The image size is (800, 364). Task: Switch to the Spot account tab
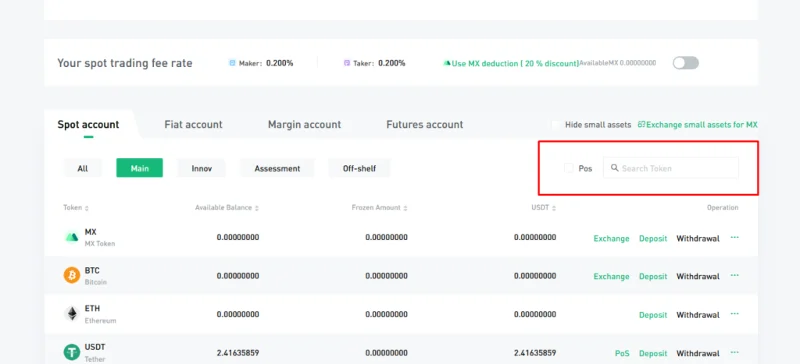click(88, 125)
